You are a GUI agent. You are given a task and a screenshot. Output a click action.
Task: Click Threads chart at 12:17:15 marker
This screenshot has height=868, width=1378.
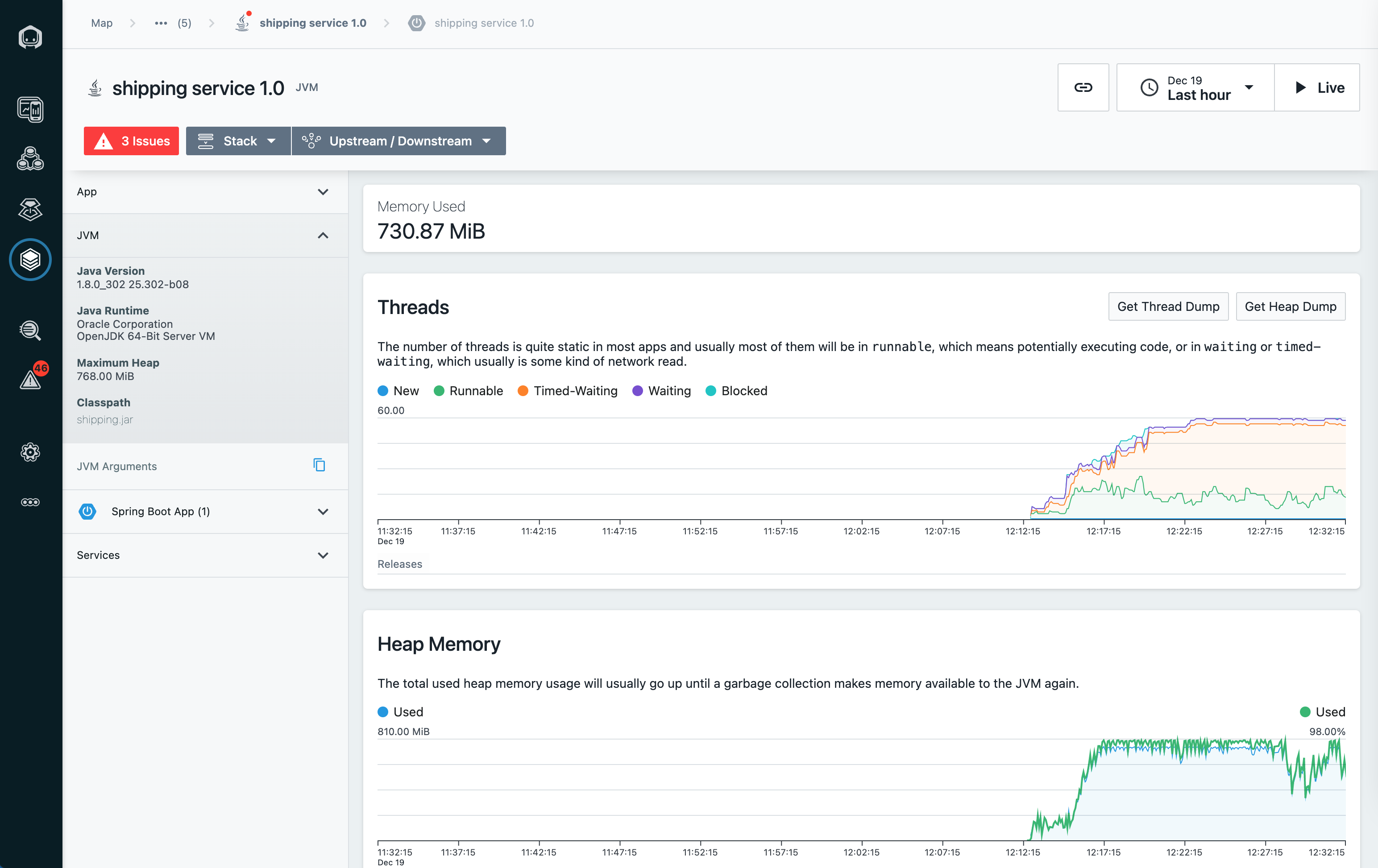1103,469
